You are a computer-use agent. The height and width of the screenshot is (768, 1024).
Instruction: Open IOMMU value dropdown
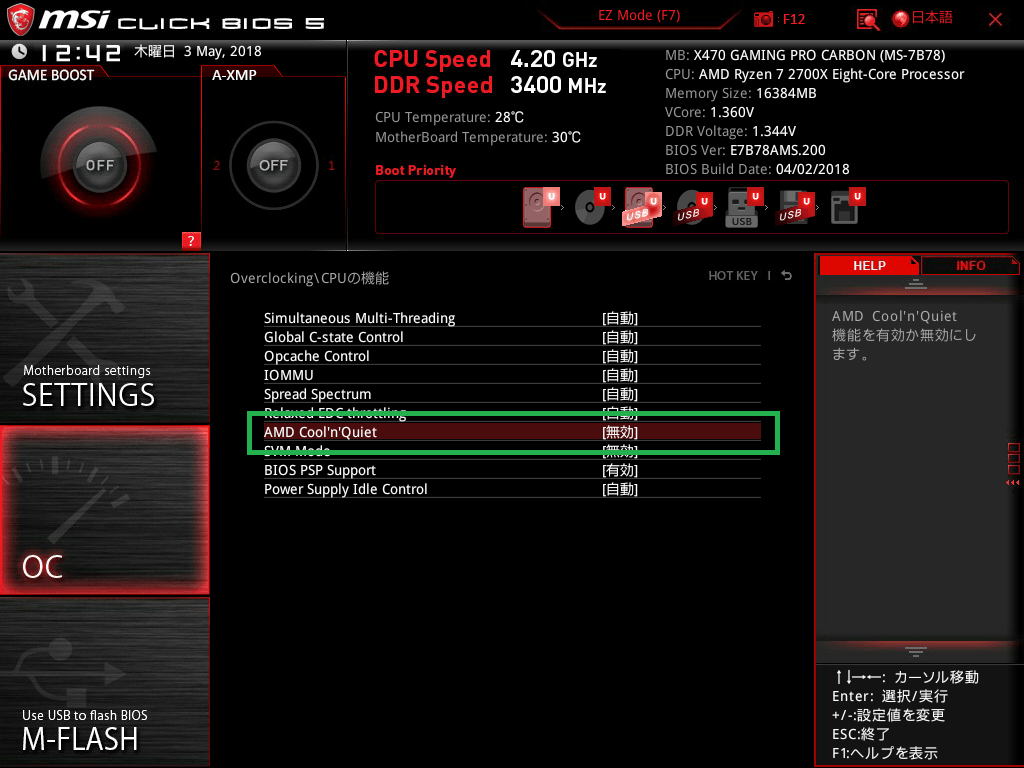click(x=620, y=375)
